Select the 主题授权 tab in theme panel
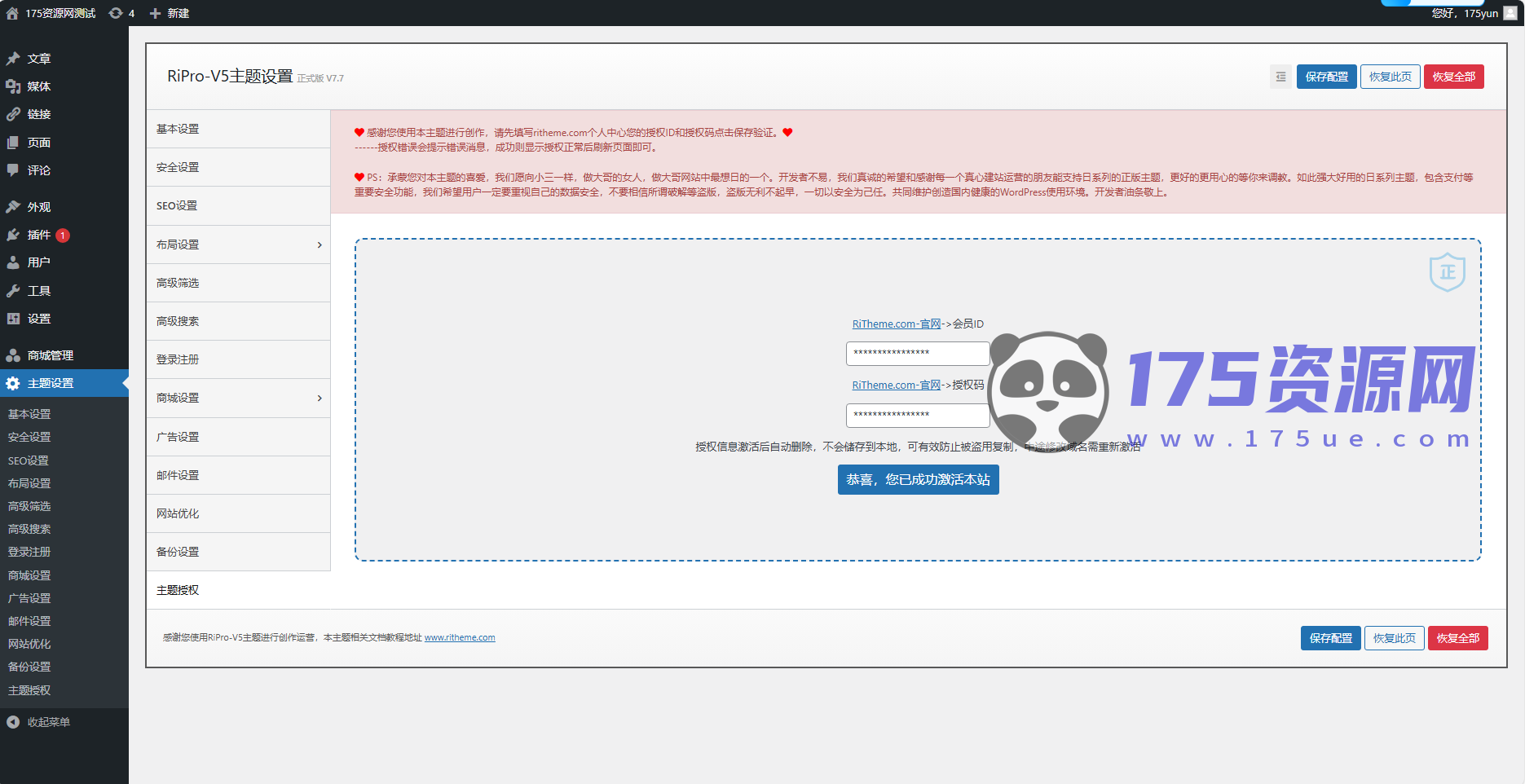 pyautogui.click(x=238, y=590)
